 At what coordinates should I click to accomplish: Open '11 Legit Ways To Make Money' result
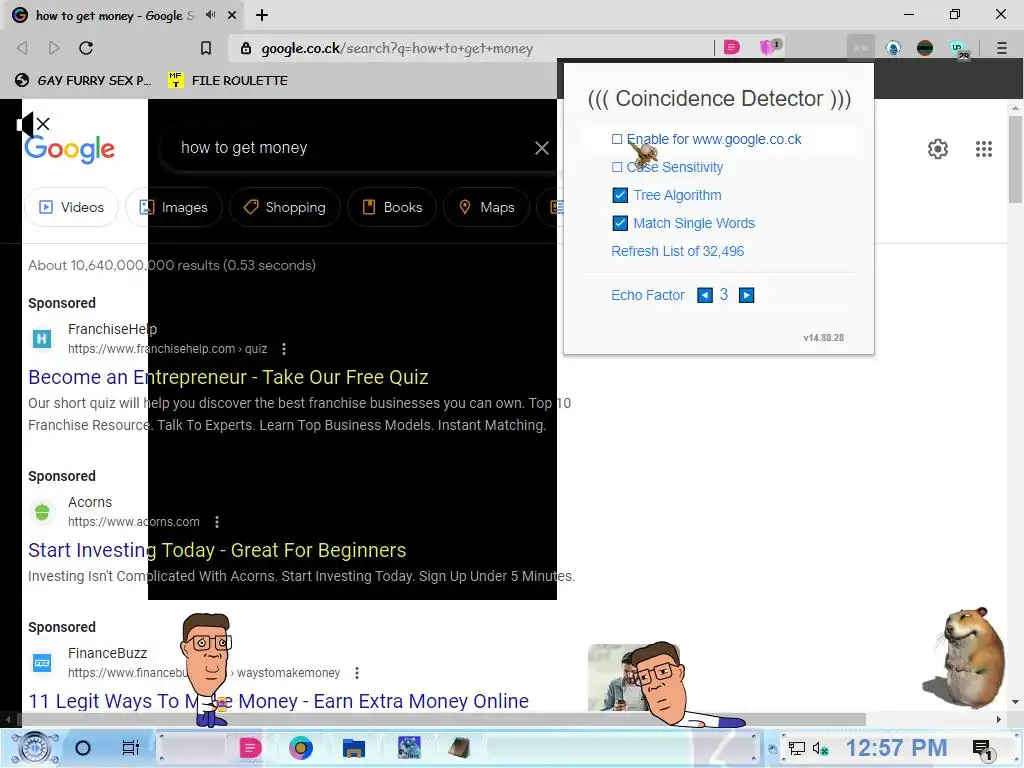[x=278, y=701]
